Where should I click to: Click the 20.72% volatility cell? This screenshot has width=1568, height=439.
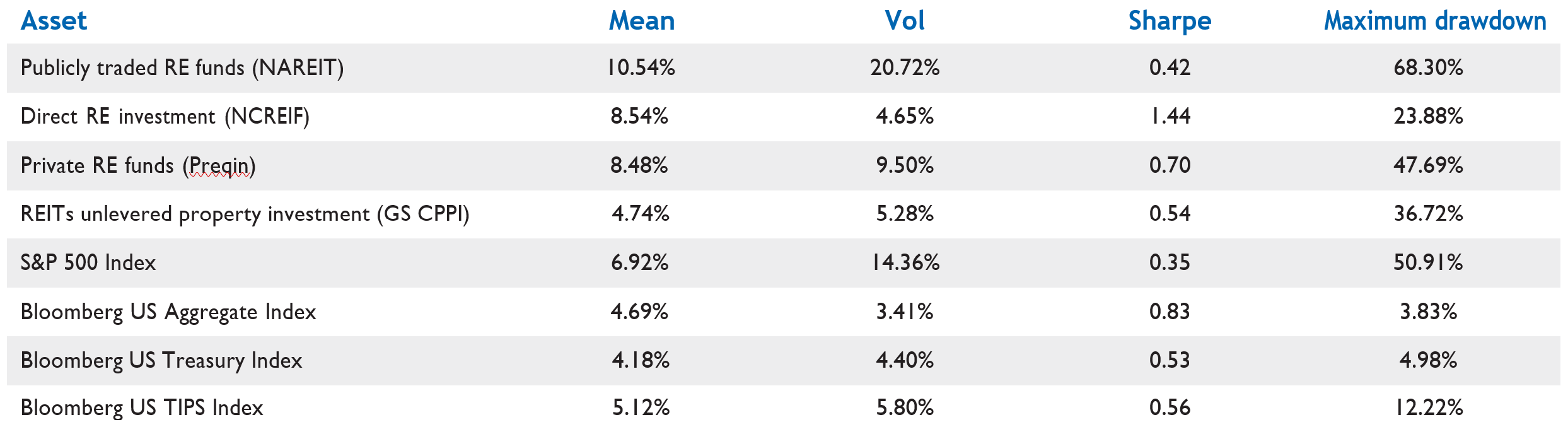pyautogui.click(x=905, y=67)
